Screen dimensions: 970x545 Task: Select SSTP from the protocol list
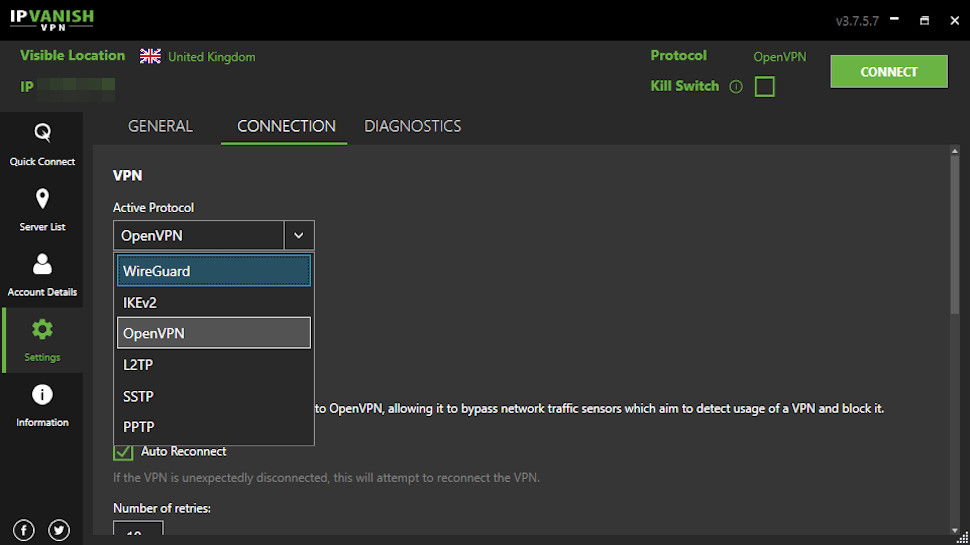tap(214, 396)
